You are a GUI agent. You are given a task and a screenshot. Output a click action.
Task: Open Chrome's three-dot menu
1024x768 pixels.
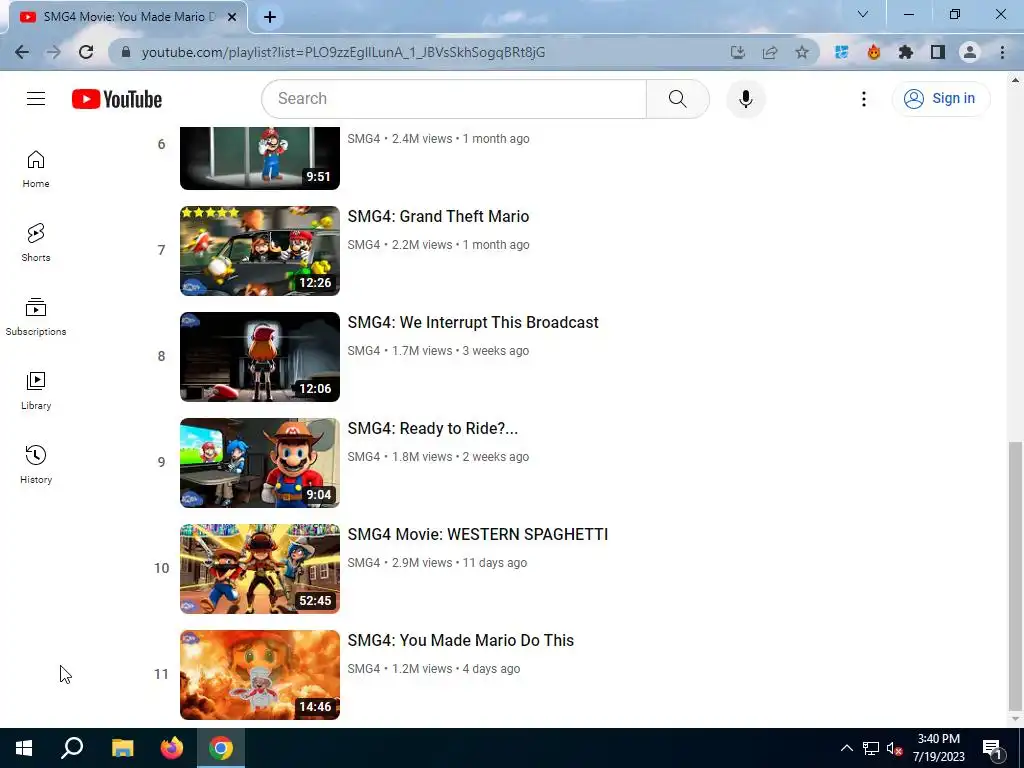point(1002,52)
